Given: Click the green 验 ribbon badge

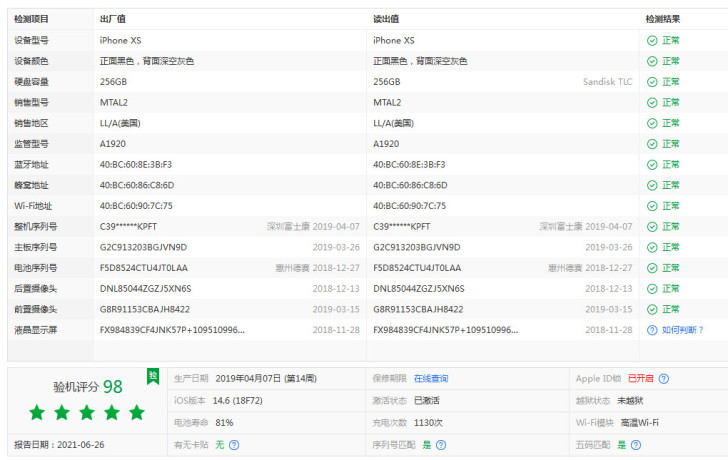Looking at the screenshot, I should tap(153, 376).
